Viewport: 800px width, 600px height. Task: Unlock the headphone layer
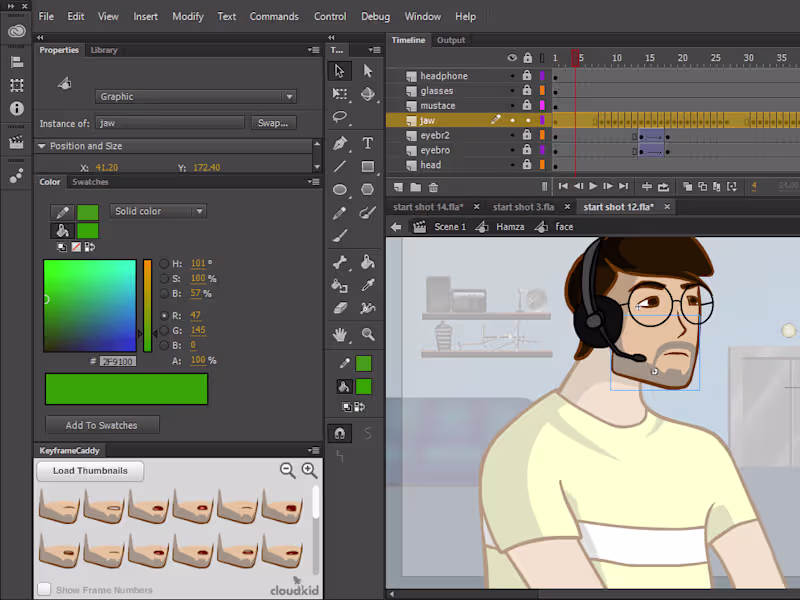tap(527, 76)
